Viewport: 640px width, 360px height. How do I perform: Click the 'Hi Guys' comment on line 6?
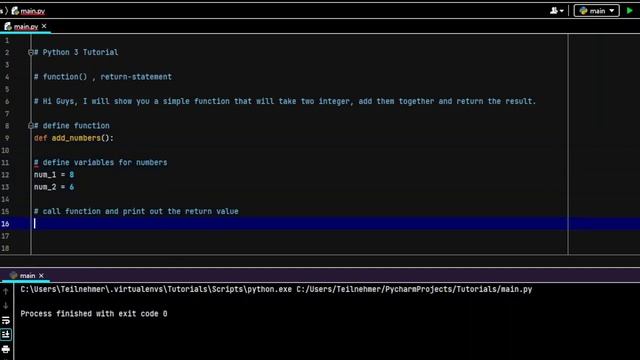pos(285,101)
